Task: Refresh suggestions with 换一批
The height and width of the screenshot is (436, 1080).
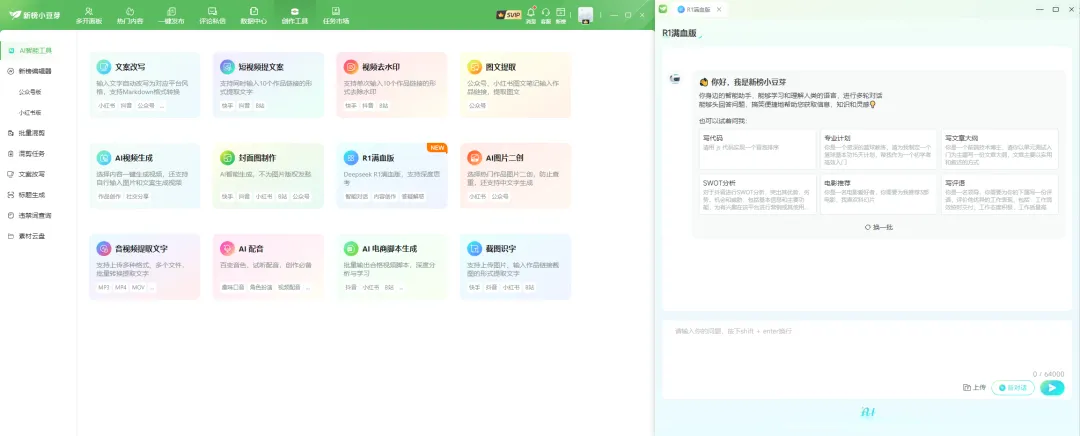Action: pos(879,227)
